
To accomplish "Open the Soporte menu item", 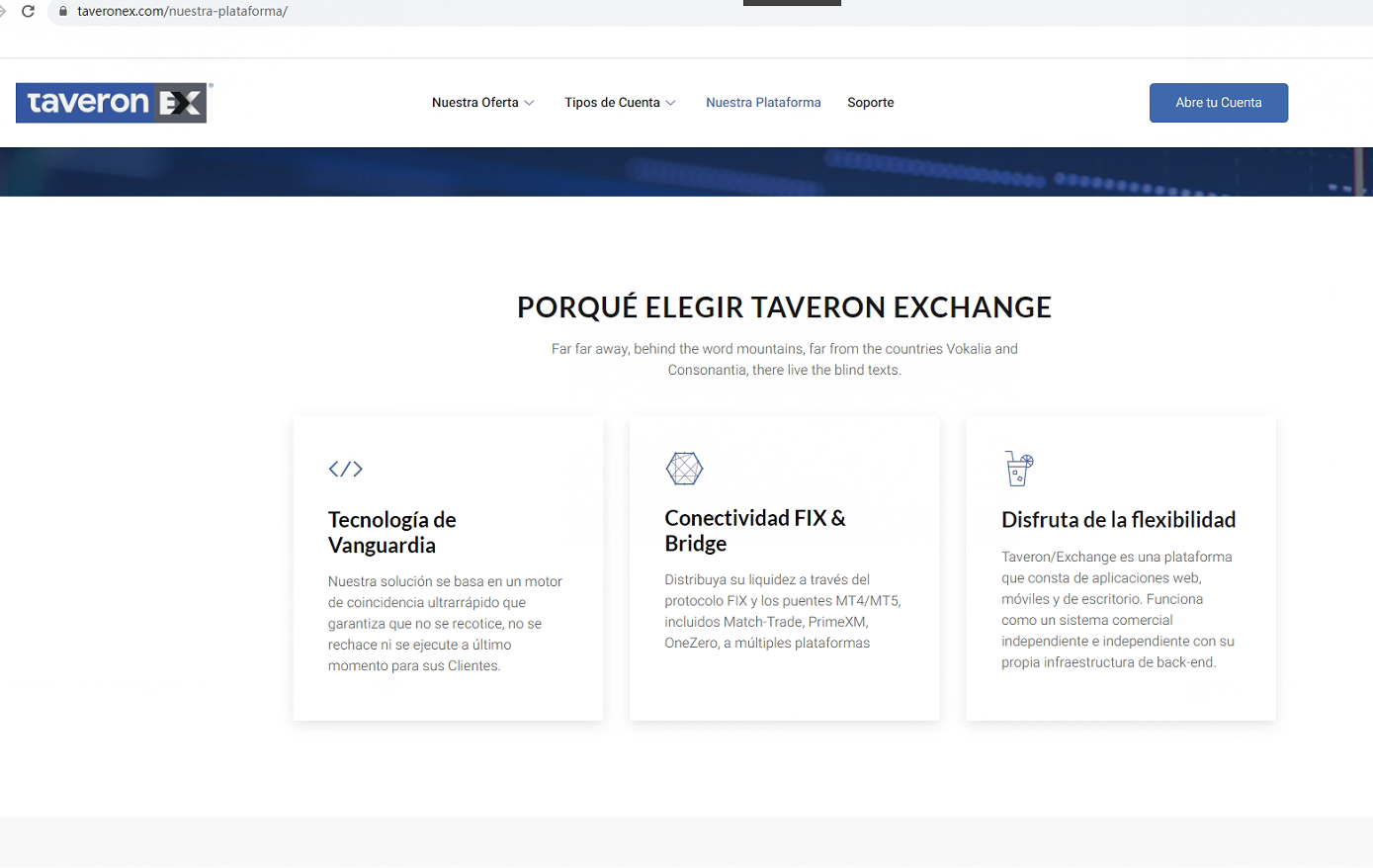I will (x=871, y=103).
